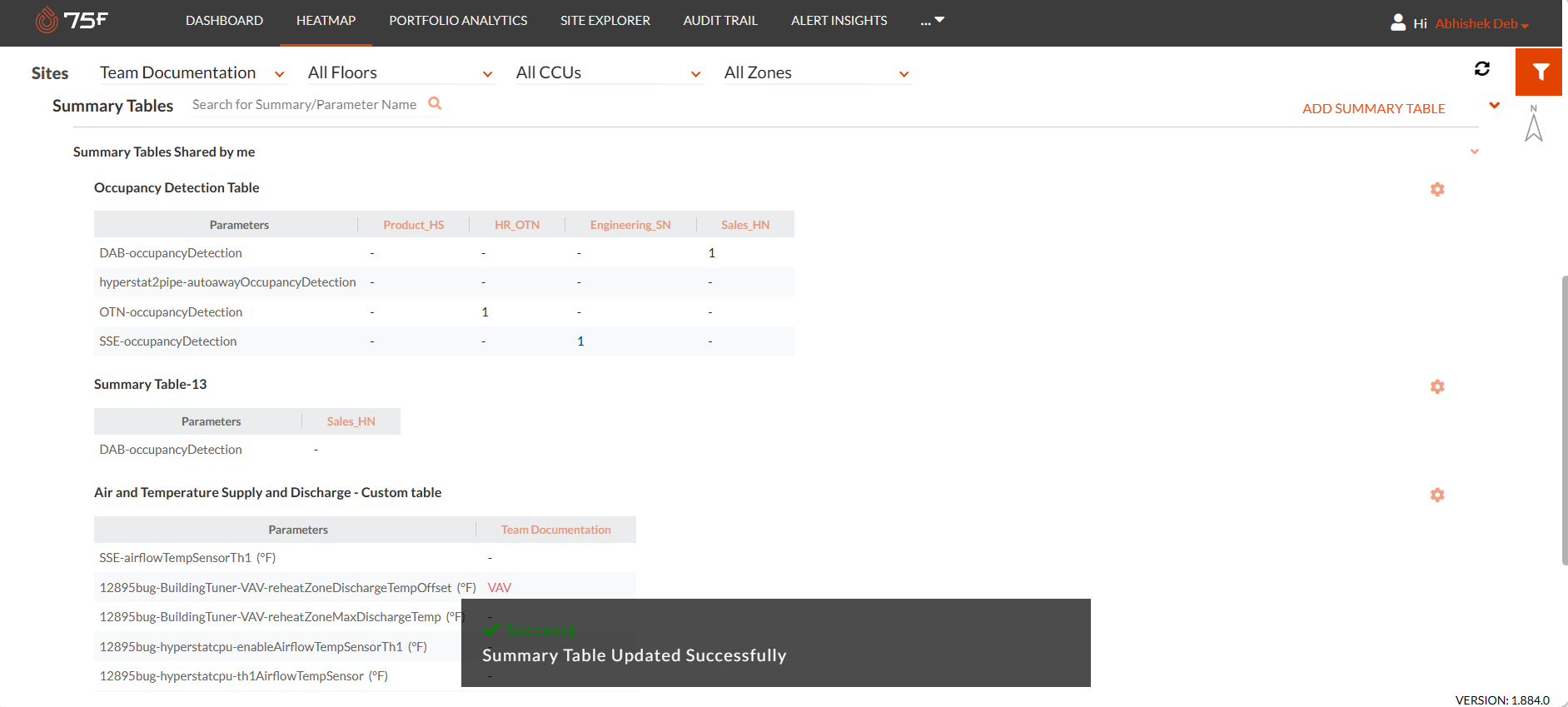Click the HR_OTN column header
Image resolution: width=1568 pixels, height=707 pixels.
click(517, 225)
